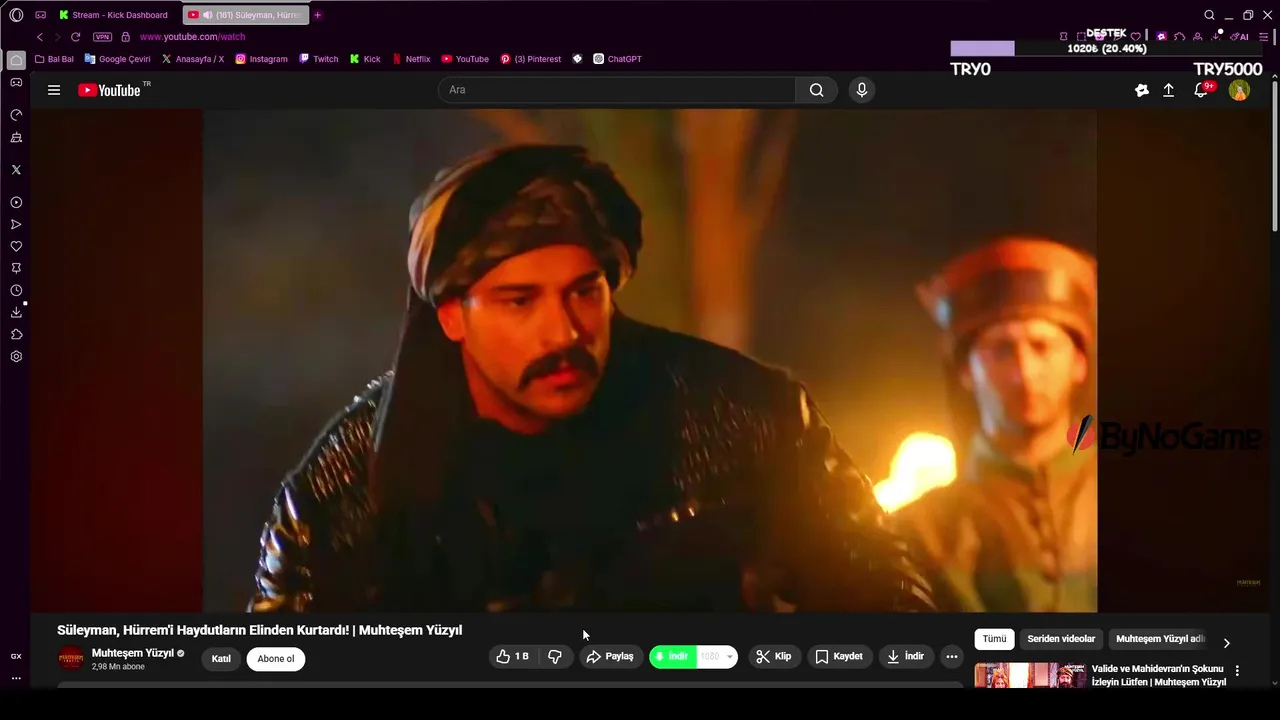Open YouTube hamburger guide menu
The width and height of the screenshot is (1280, 720).
pyautogui.click(x=54, y=90)
